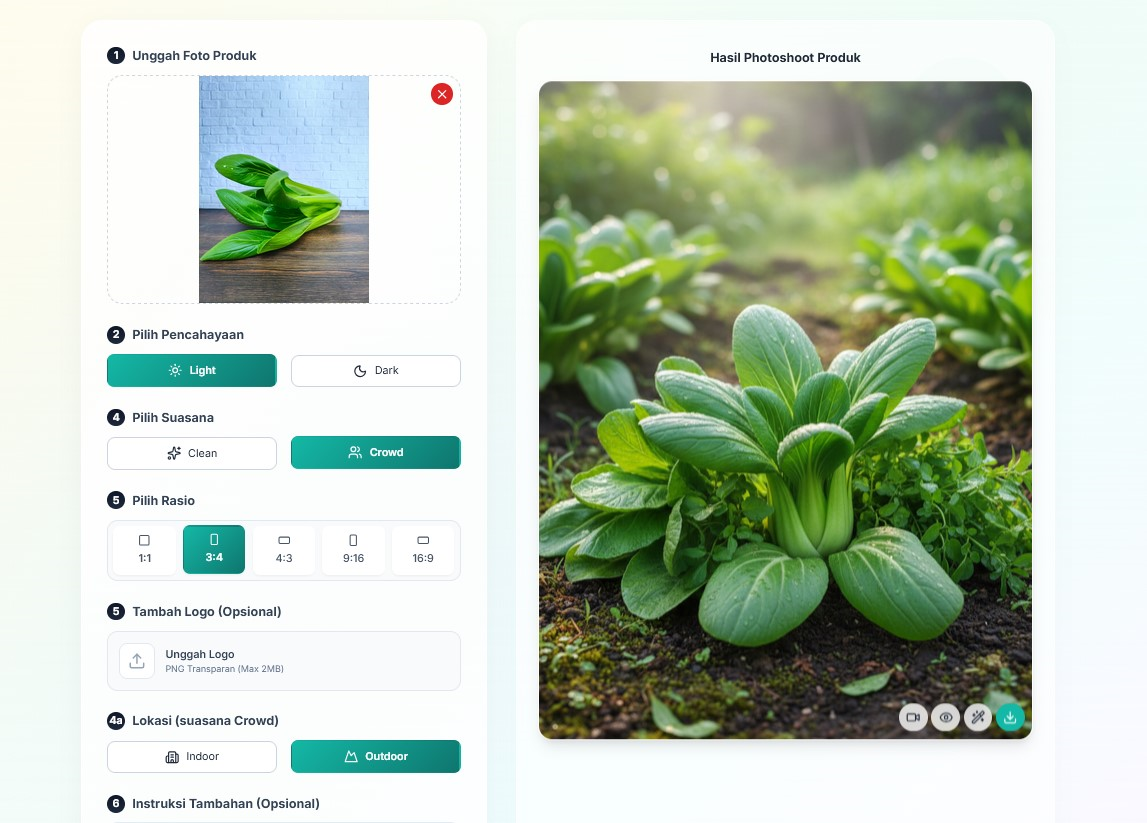Viewport: 1147px width, 823px height.
Task: Download the generated photo with teal icon
Action: click(1010, 717)
